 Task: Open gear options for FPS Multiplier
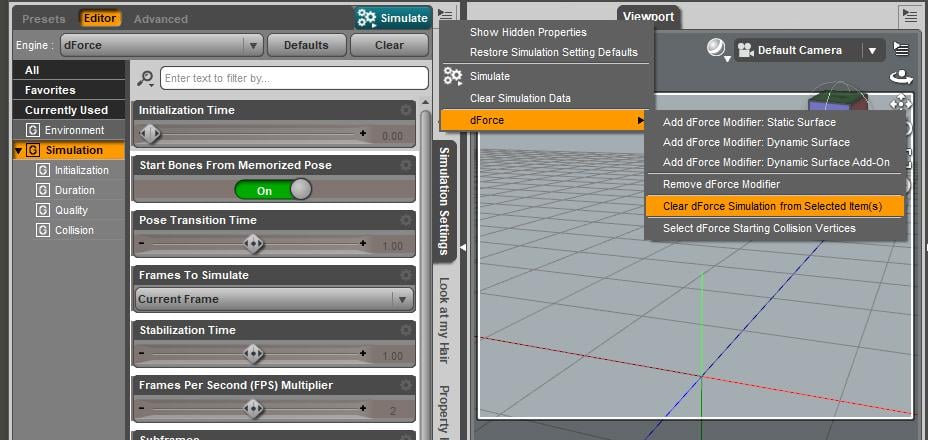406,386
